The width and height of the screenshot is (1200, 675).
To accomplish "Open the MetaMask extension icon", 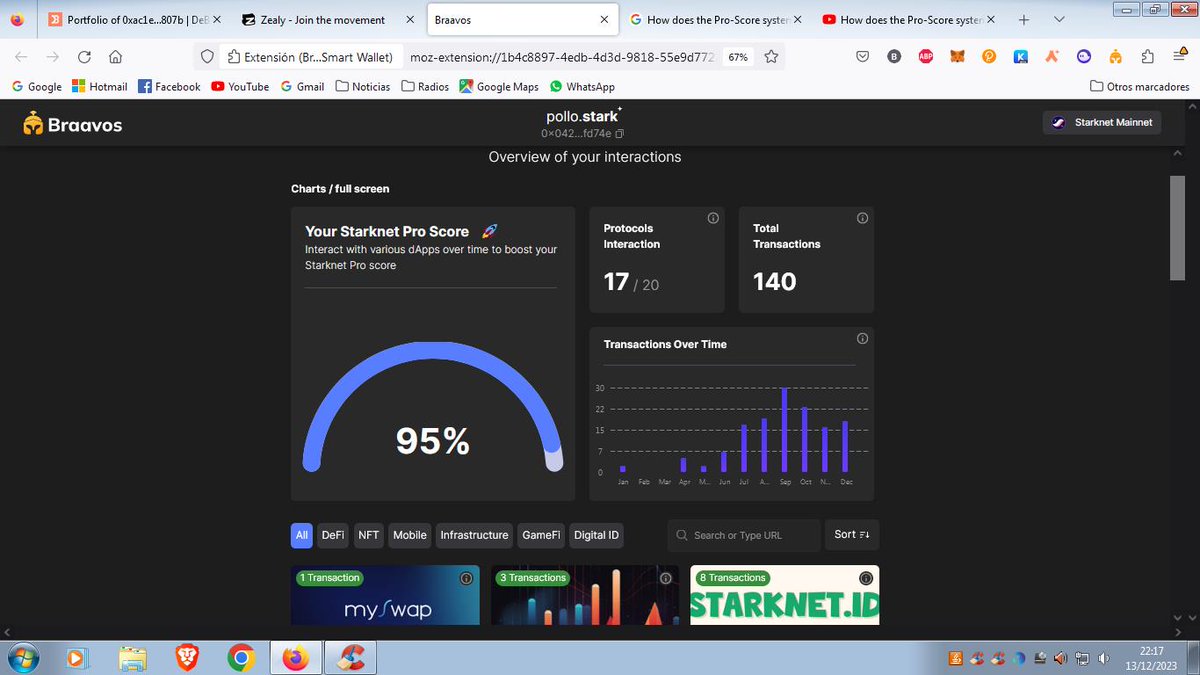I will click(956, 57).
